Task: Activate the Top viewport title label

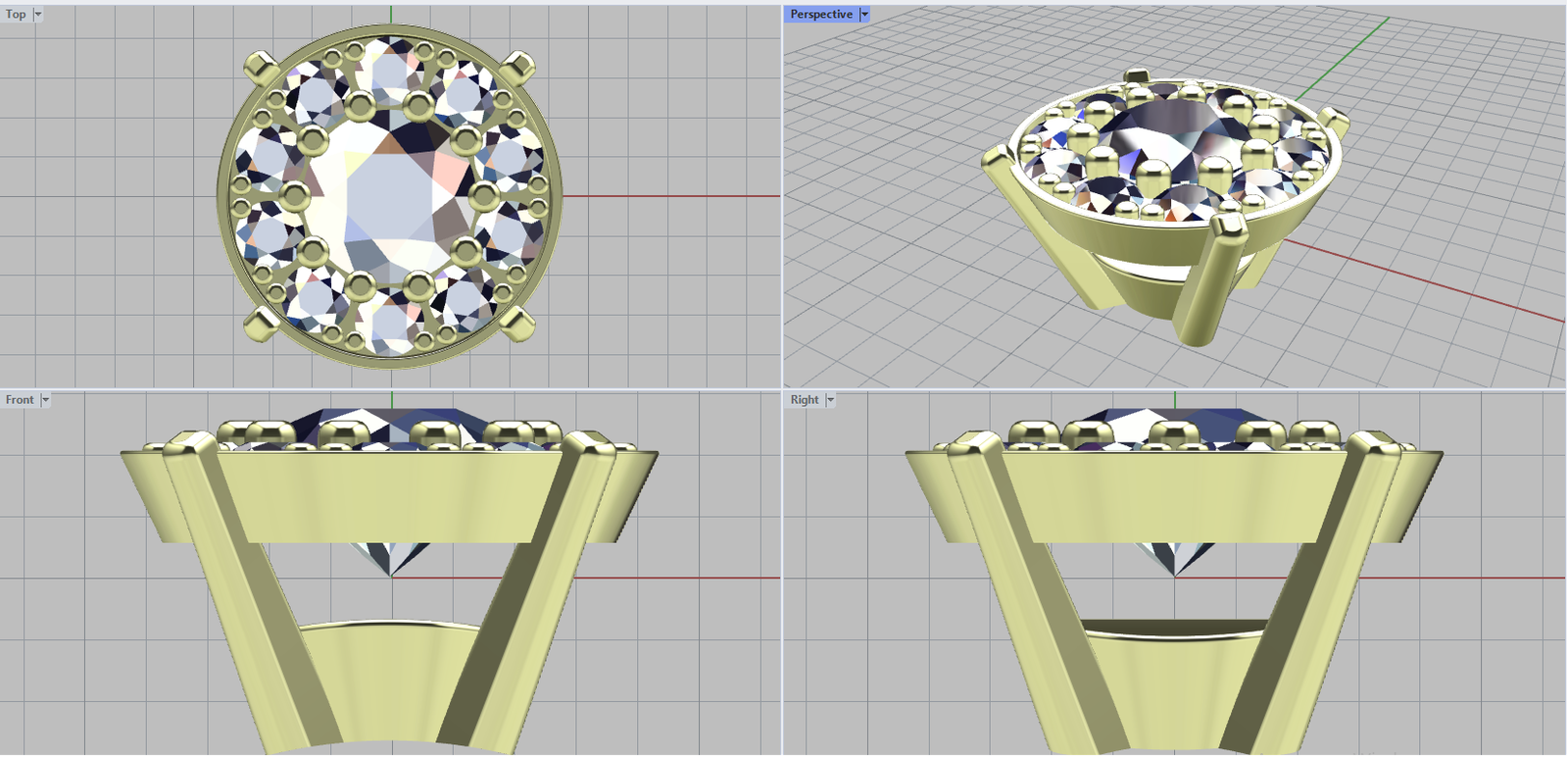Action: (16, 14)
